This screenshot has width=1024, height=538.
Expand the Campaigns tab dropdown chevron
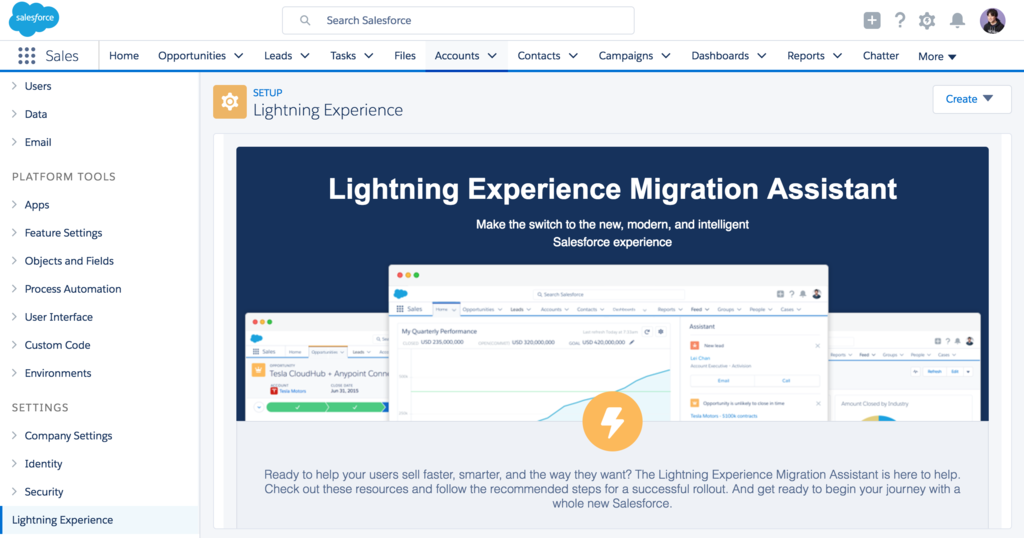[x=666, y=55]
